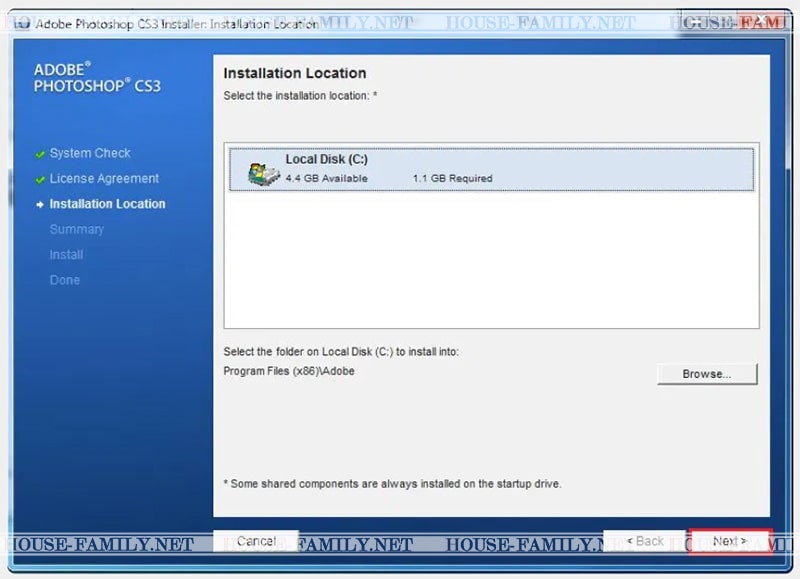The image size is (800, 579).
Task: Select the Install step in sidebar
Action: pos(66,255)
